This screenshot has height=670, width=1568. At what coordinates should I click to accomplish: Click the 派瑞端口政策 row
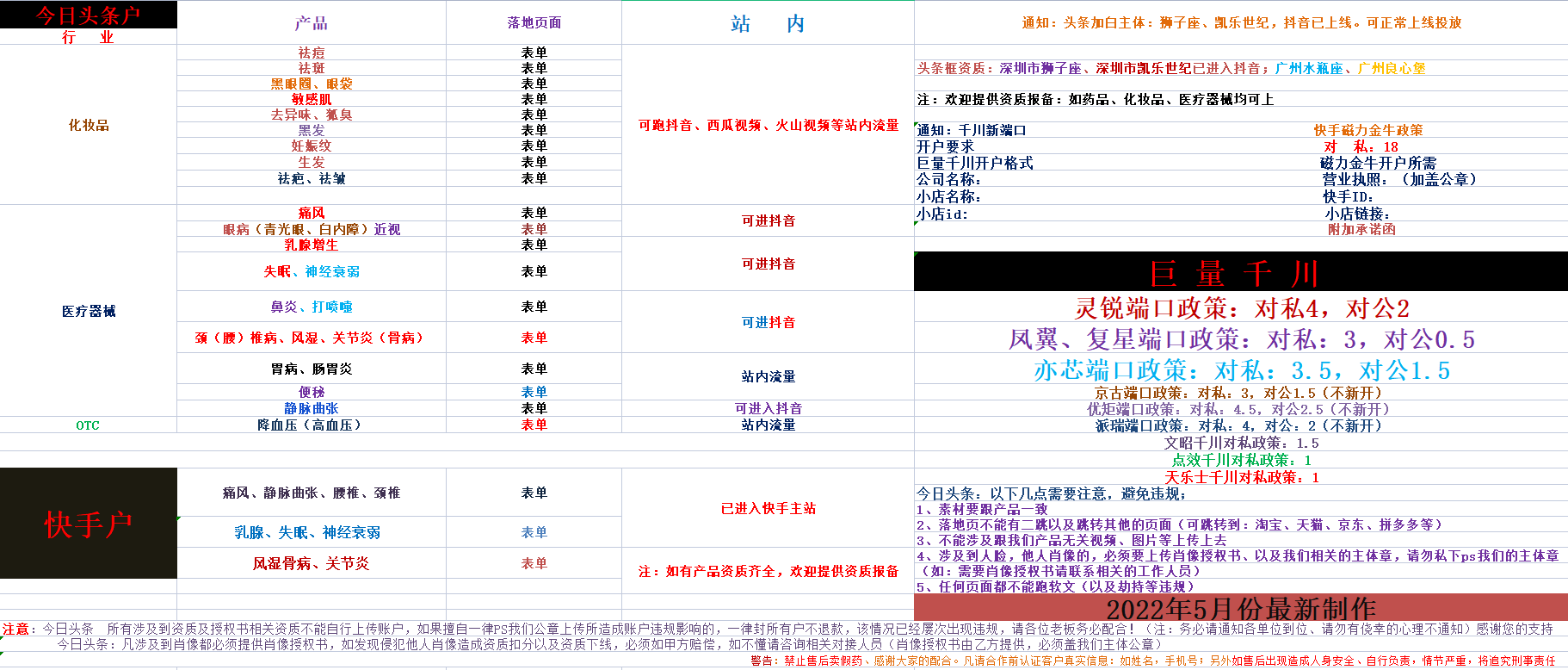[1241, 425]
